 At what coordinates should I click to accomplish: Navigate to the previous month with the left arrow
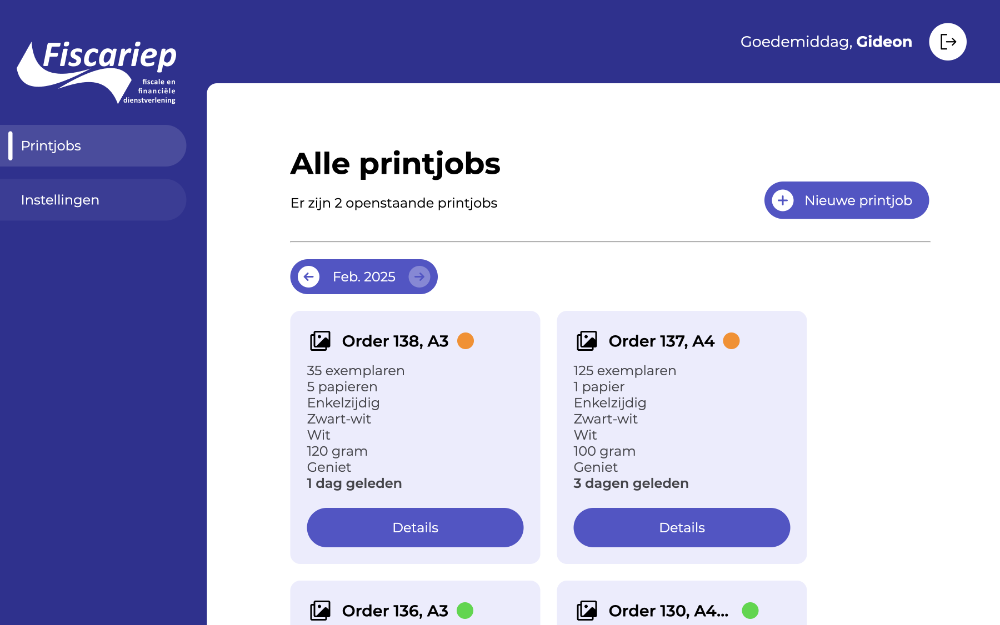tap(308, 276)
